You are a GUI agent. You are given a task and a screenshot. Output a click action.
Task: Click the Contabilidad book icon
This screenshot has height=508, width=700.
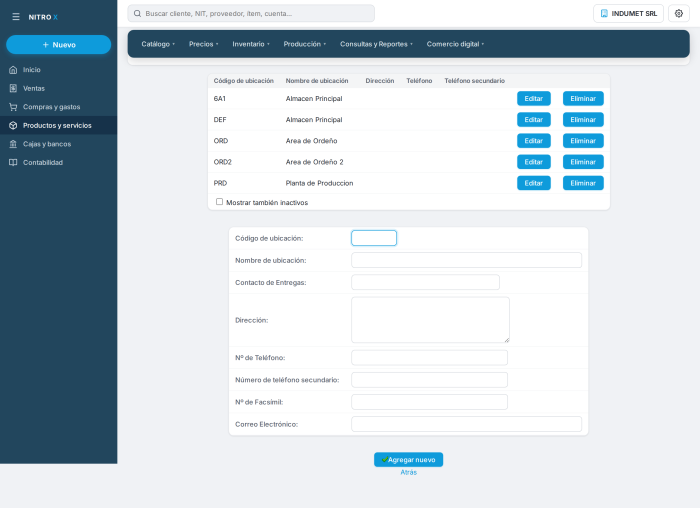point(13,162)
